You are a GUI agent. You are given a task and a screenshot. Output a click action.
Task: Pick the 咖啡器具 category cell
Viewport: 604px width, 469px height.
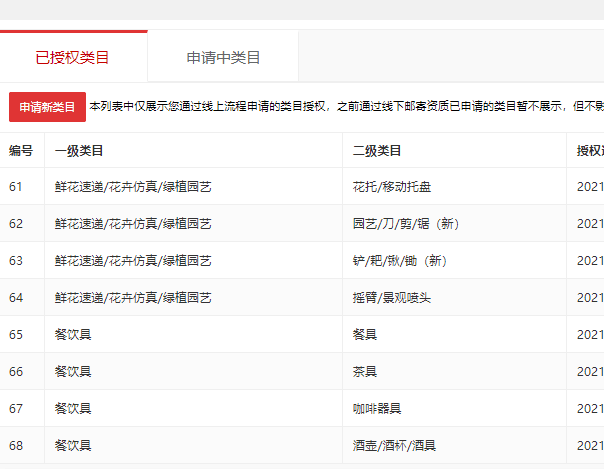pos(377,409)
